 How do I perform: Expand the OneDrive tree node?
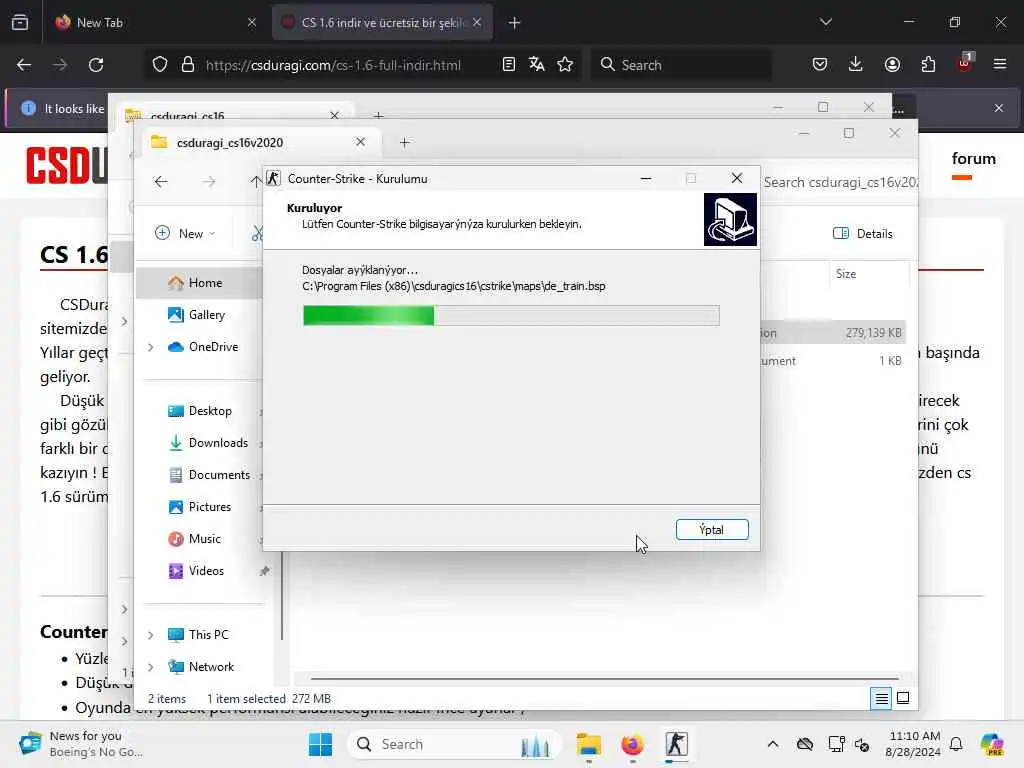coord(151,347)
